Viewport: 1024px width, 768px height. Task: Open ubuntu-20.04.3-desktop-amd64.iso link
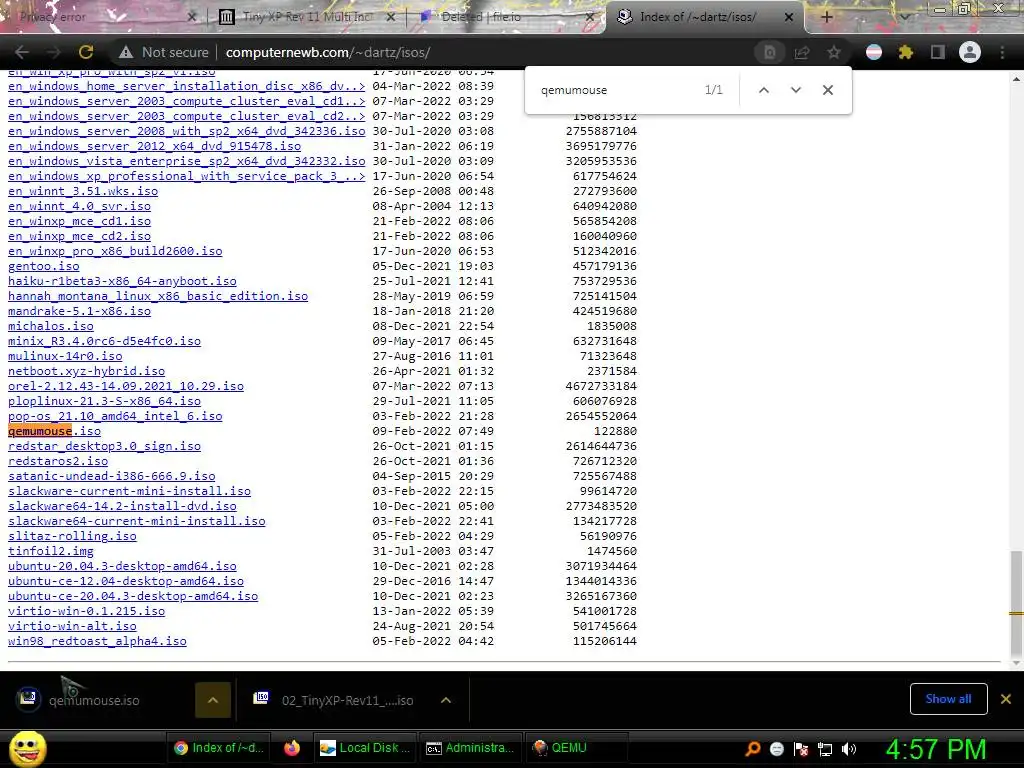[122, 566]
